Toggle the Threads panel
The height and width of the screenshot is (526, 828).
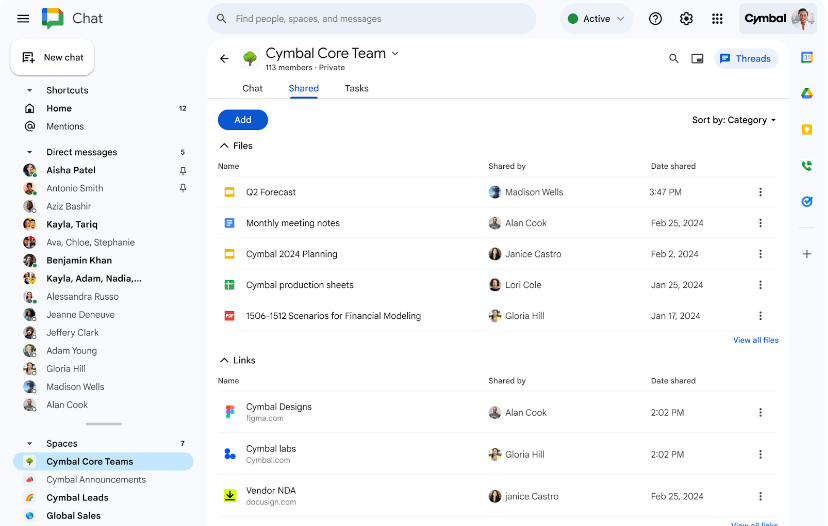click(x=745, y=59)
